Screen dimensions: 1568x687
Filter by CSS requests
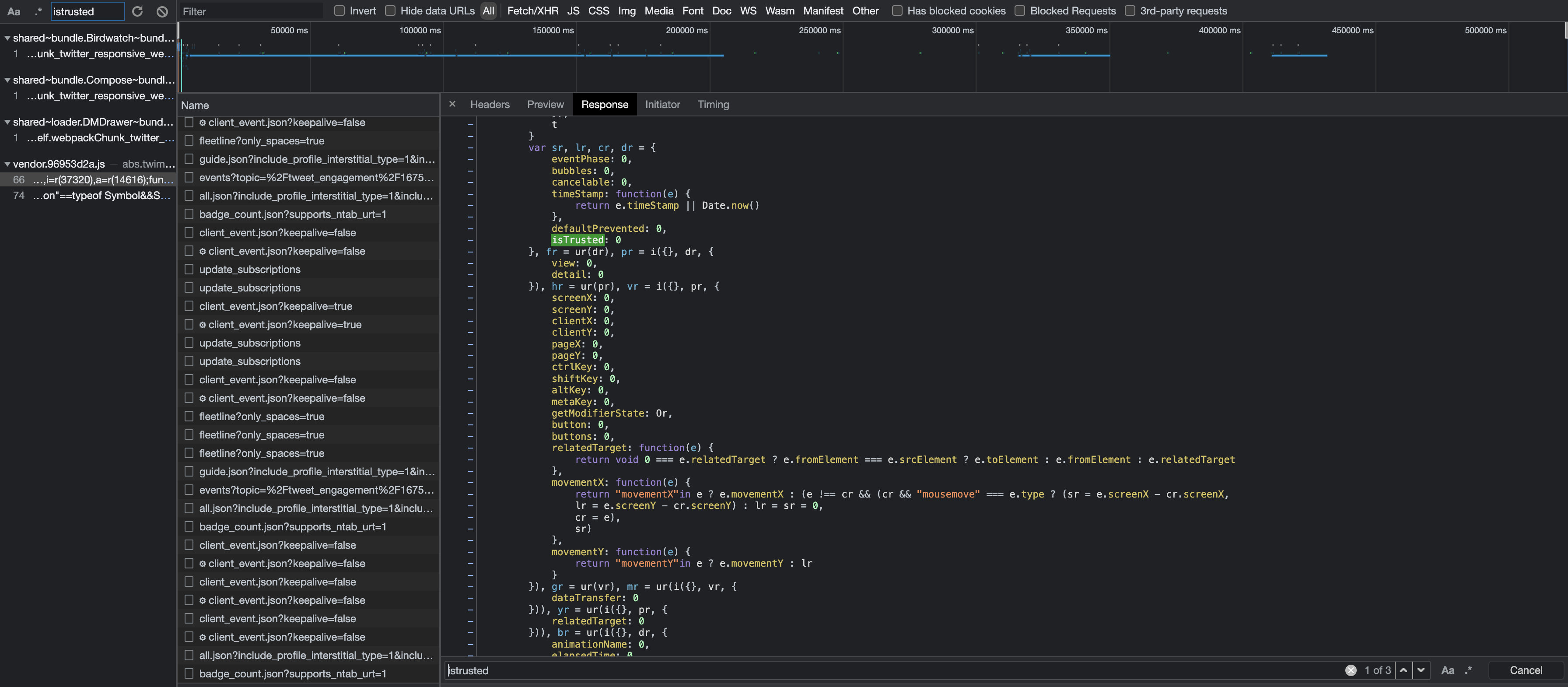[x=598, y=11]
